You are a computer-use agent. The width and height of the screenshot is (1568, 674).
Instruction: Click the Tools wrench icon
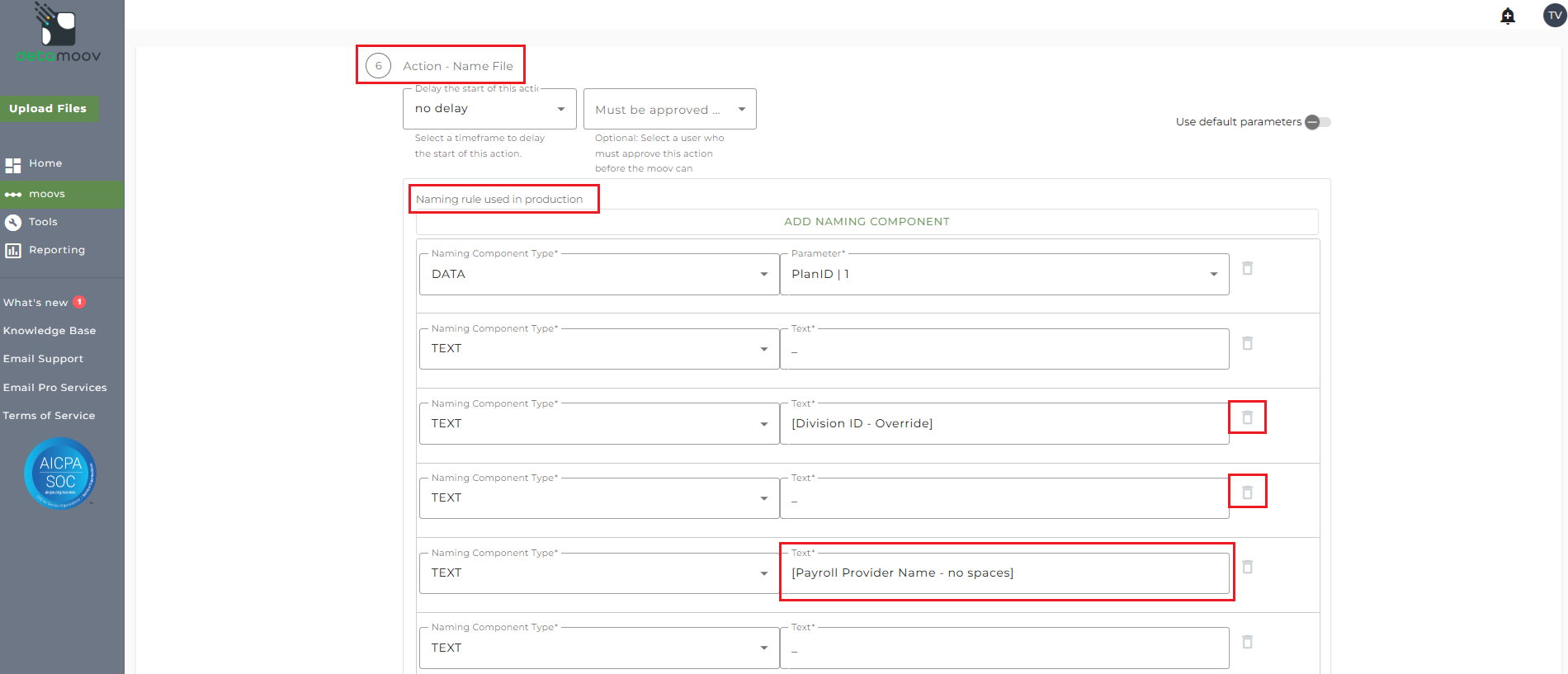point(13,222)
